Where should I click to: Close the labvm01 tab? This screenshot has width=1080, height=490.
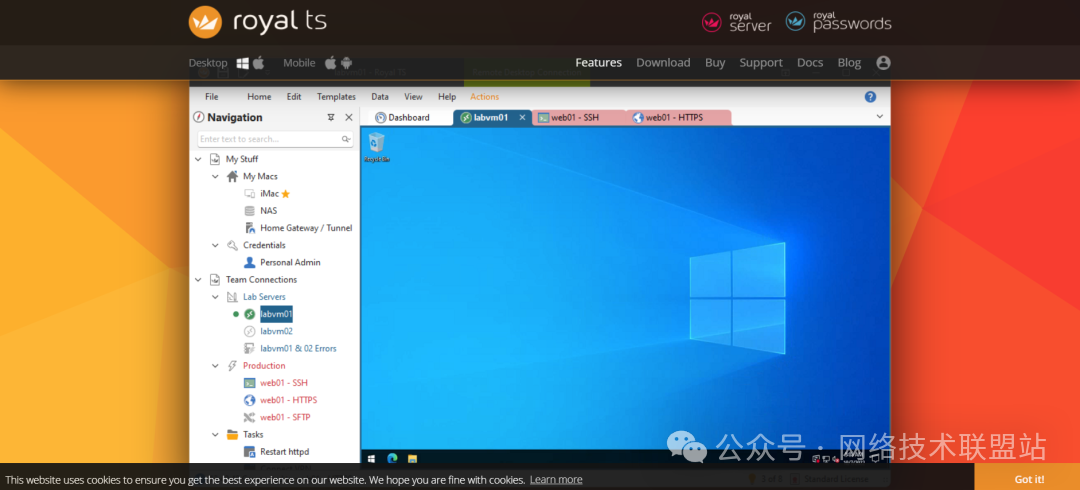click(522, 117)
